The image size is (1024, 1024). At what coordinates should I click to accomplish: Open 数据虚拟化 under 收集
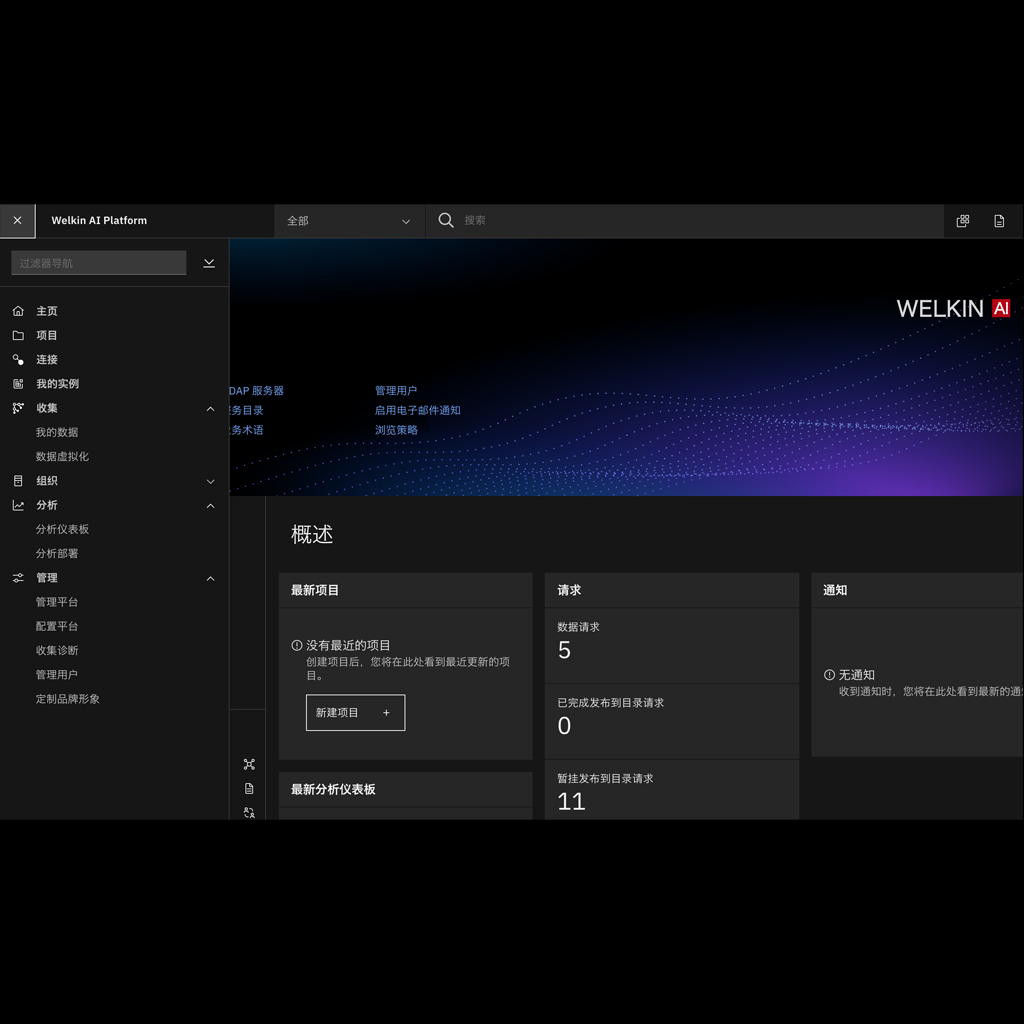[x=62, y=456]
